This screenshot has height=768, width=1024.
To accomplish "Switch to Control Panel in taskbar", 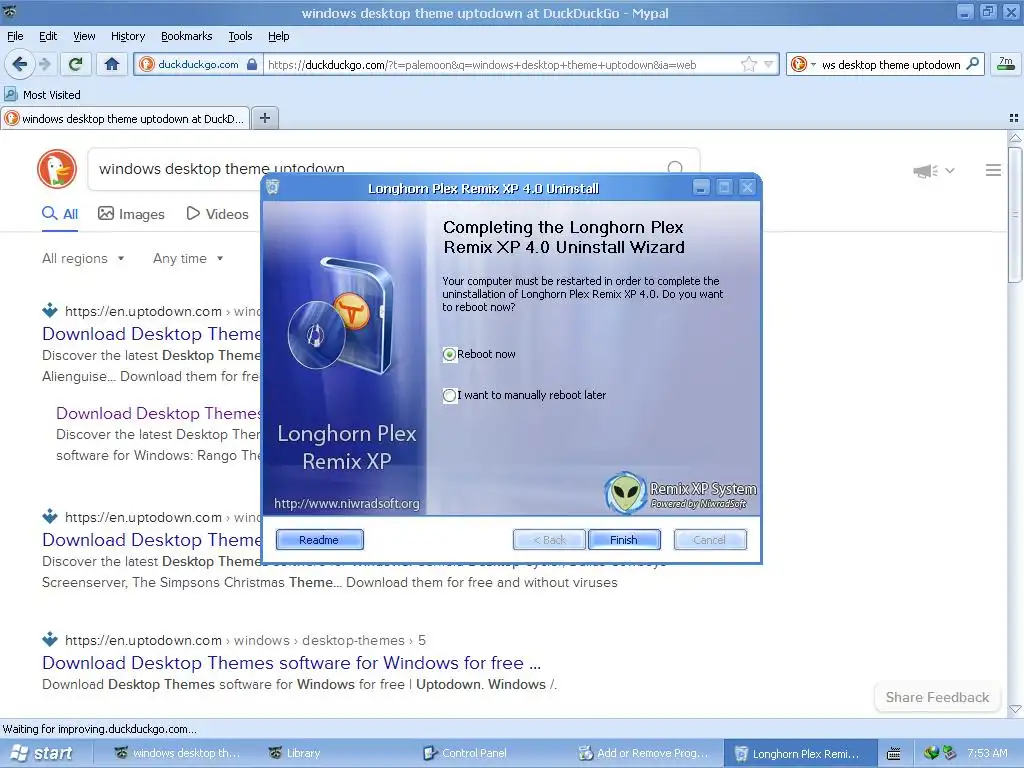I will point(465,753).
